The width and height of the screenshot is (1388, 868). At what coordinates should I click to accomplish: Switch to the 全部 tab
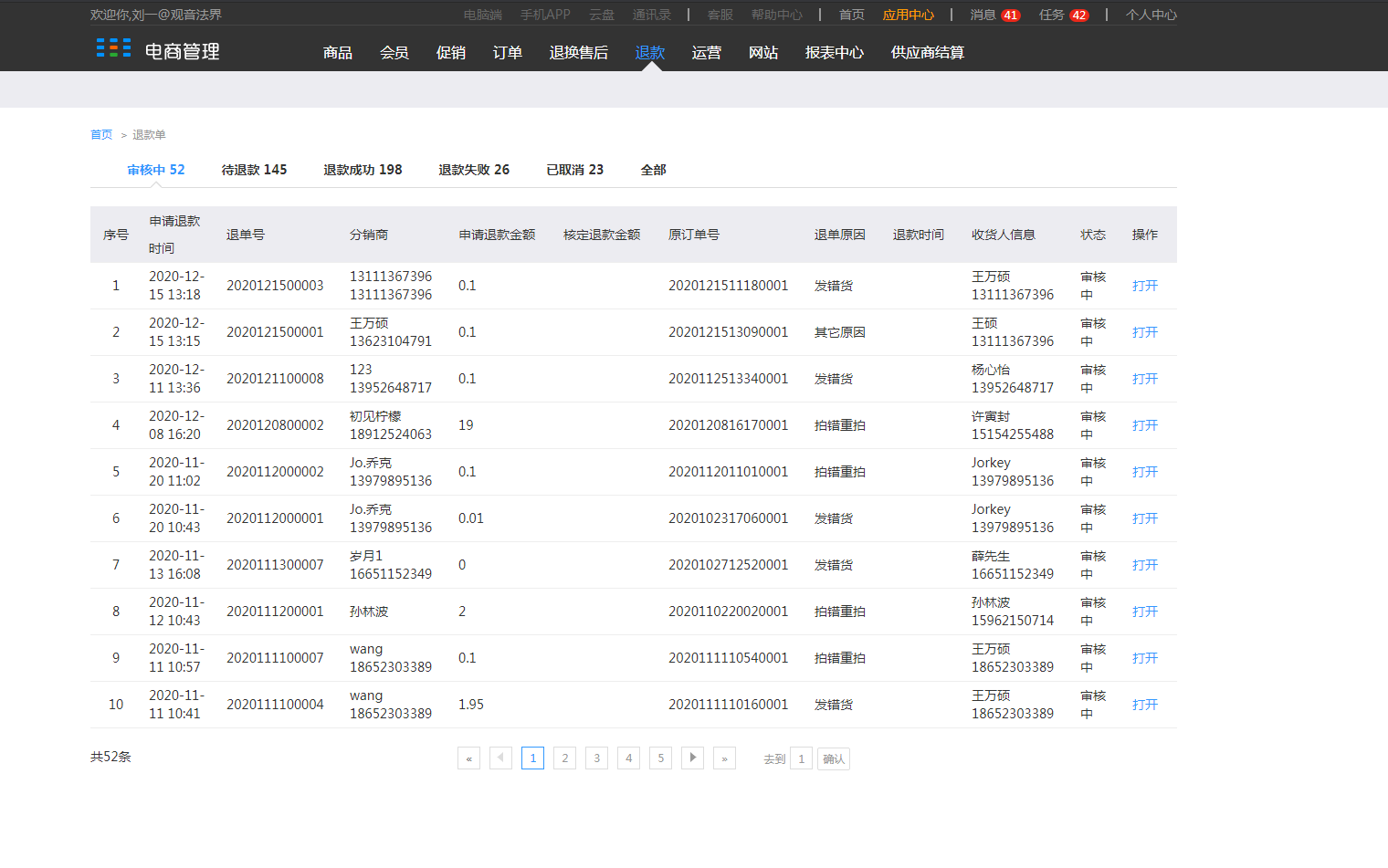coord(653,170)
